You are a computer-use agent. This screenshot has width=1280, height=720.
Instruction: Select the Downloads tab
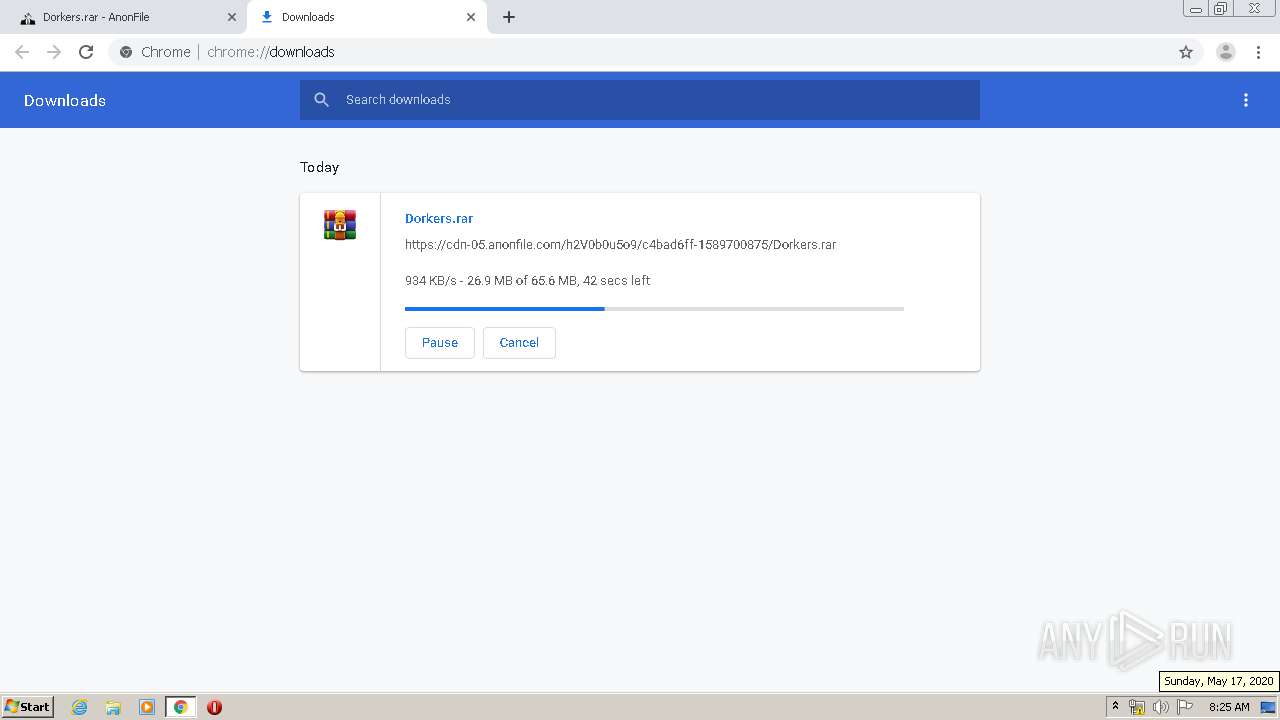[x=367, y=17]
